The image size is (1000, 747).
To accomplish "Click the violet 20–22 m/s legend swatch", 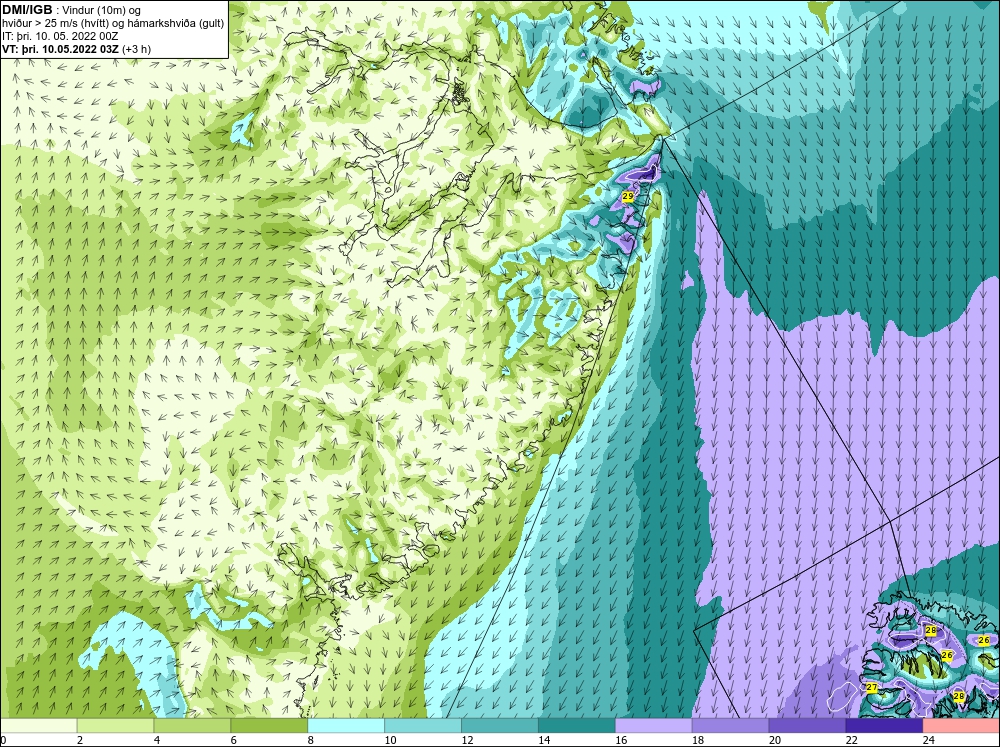I will (x=807, y=725).
